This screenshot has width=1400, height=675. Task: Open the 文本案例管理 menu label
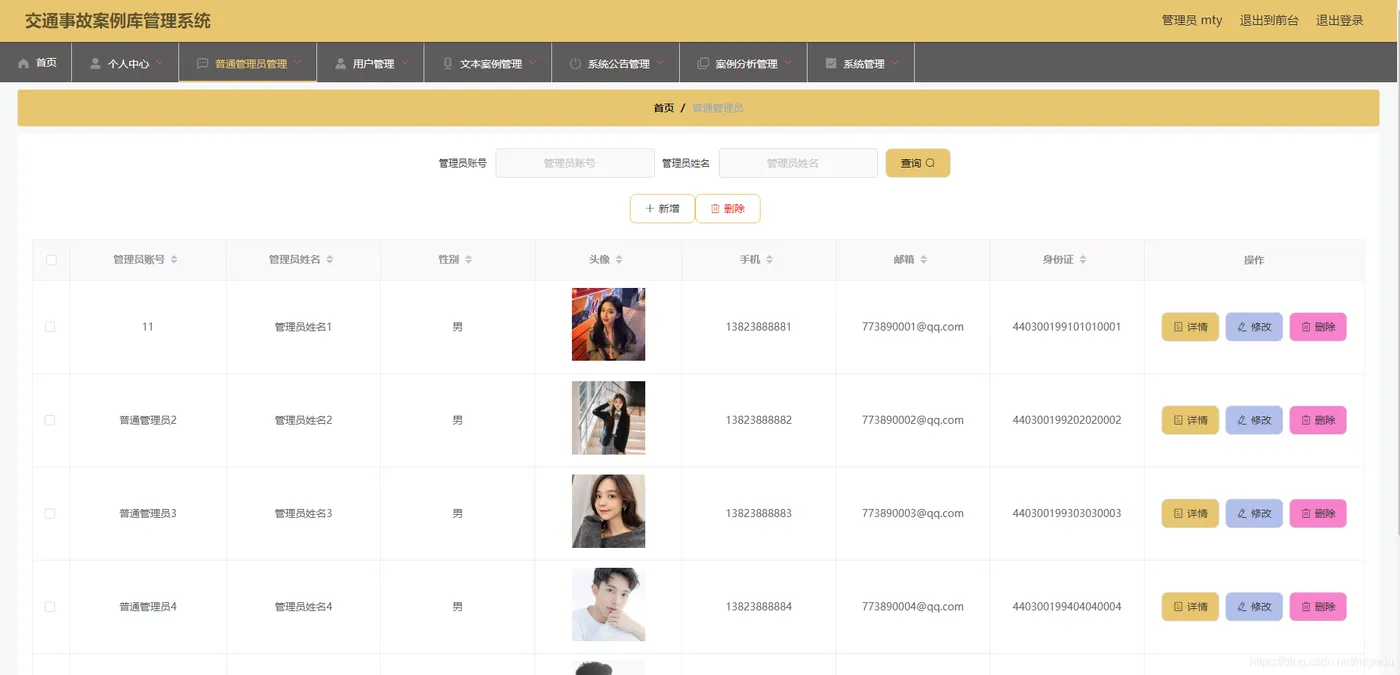[491, 64]
